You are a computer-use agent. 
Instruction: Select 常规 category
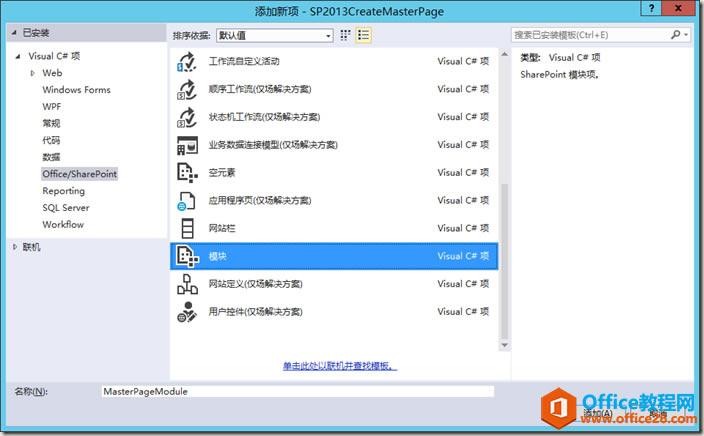51,123
